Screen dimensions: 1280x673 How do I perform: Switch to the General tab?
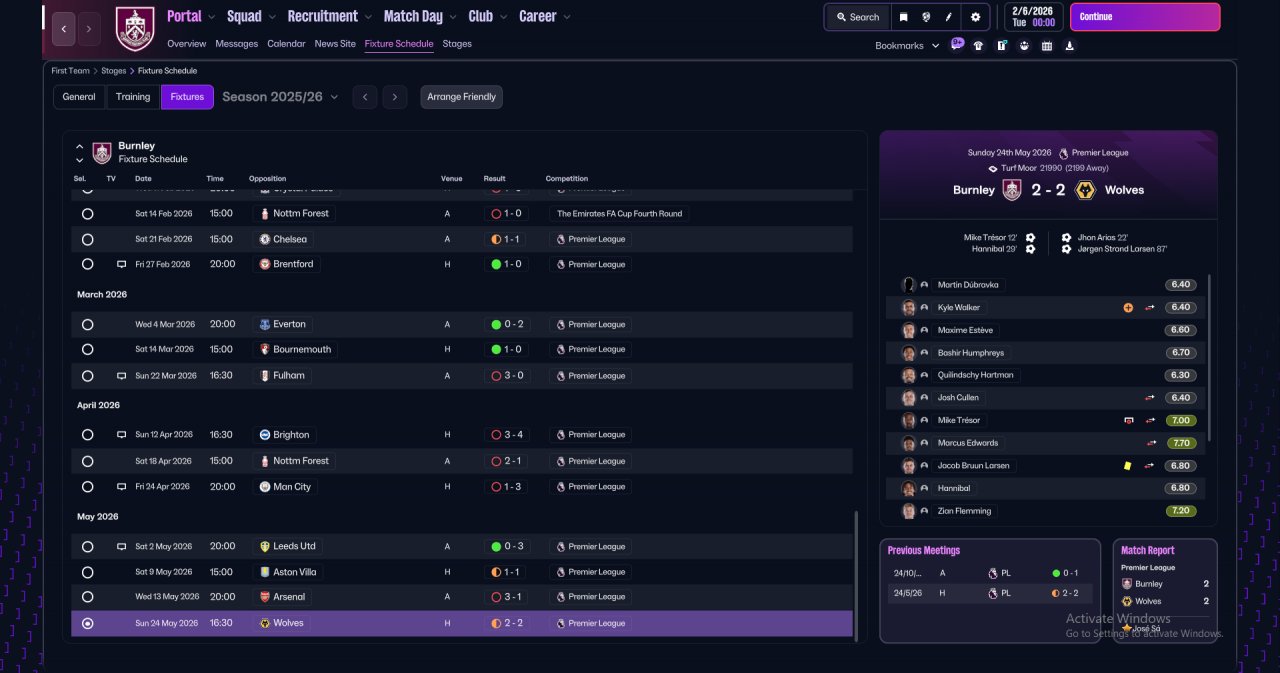click(79, 97)
